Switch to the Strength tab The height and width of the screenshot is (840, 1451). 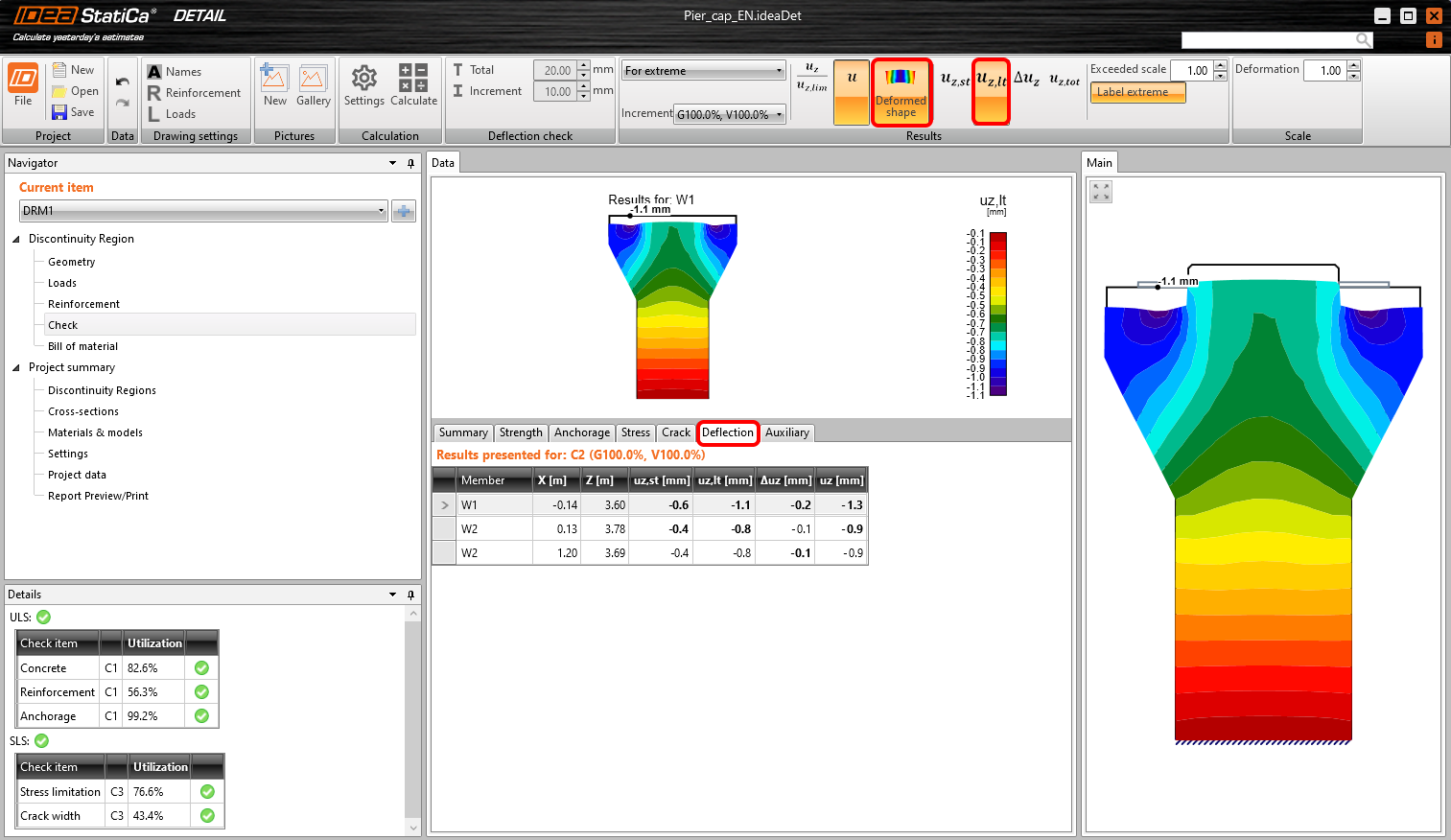[521, 432]
